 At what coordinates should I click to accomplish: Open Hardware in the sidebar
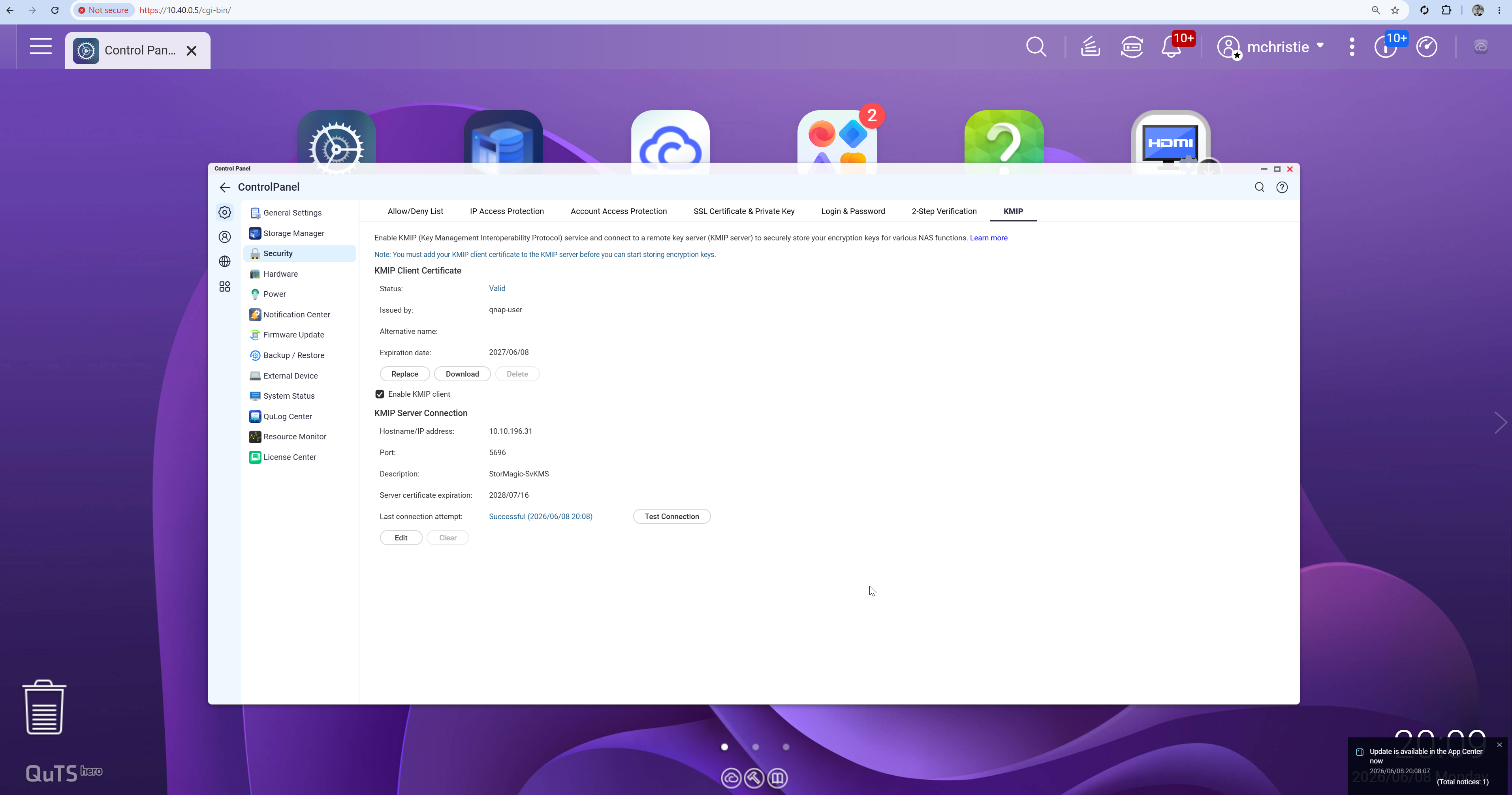299,274
